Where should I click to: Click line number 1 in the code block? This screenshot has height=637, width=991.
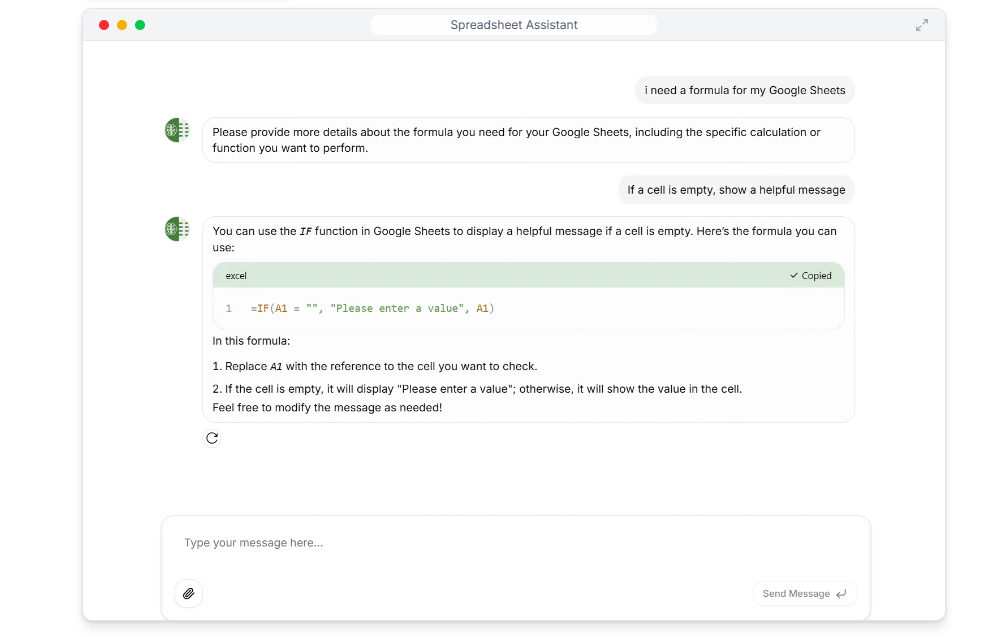click(x=229, y=309)
